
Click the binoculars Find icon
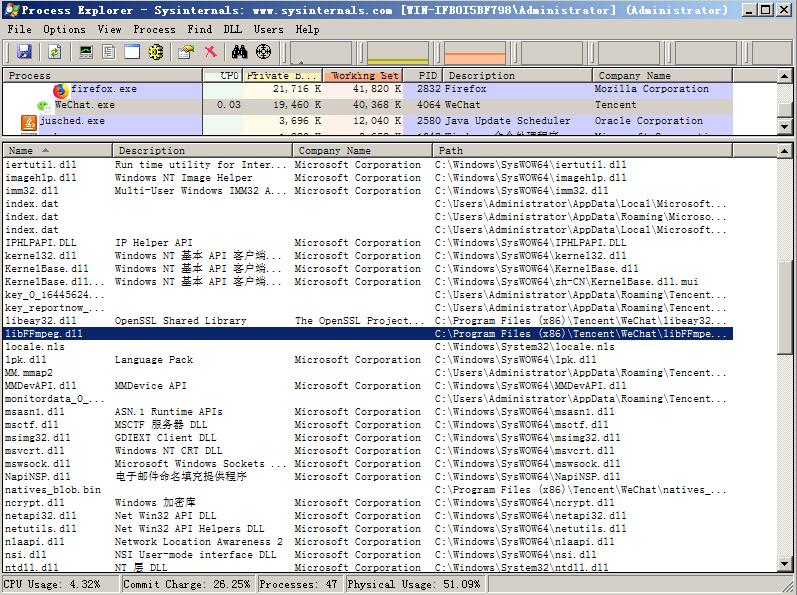coord(239,52)
